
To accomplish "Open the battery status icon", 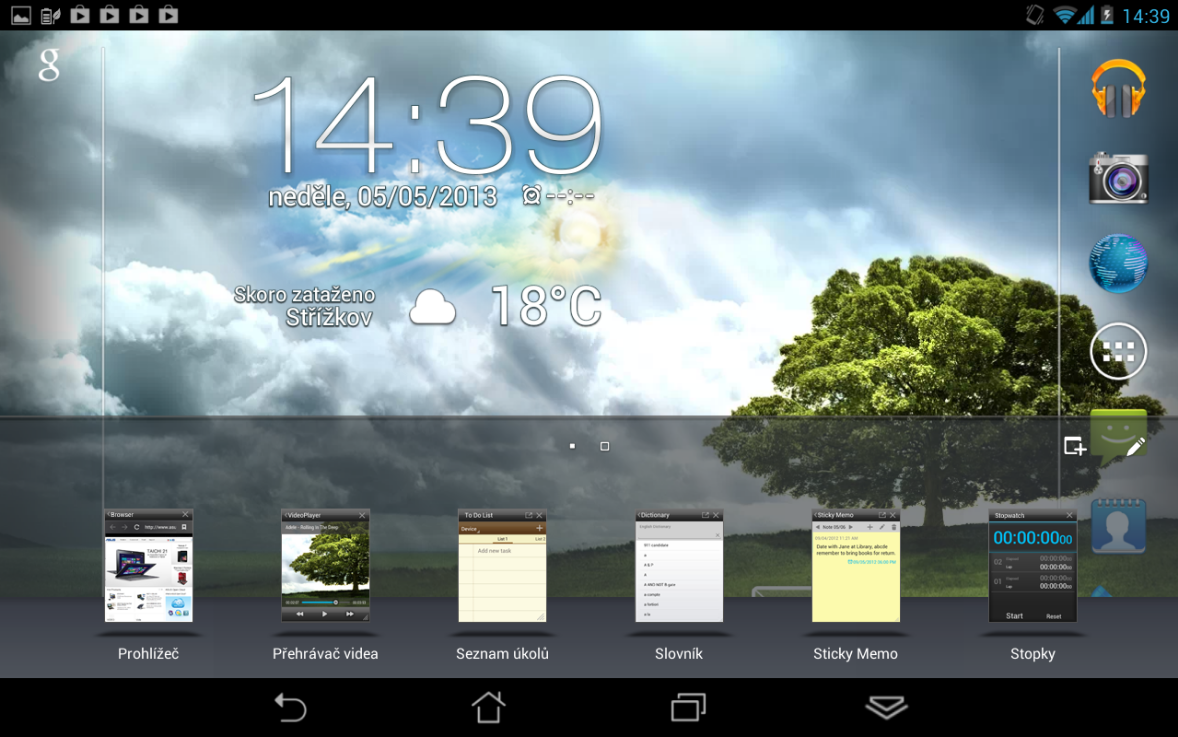I will tap(1107, 15).
